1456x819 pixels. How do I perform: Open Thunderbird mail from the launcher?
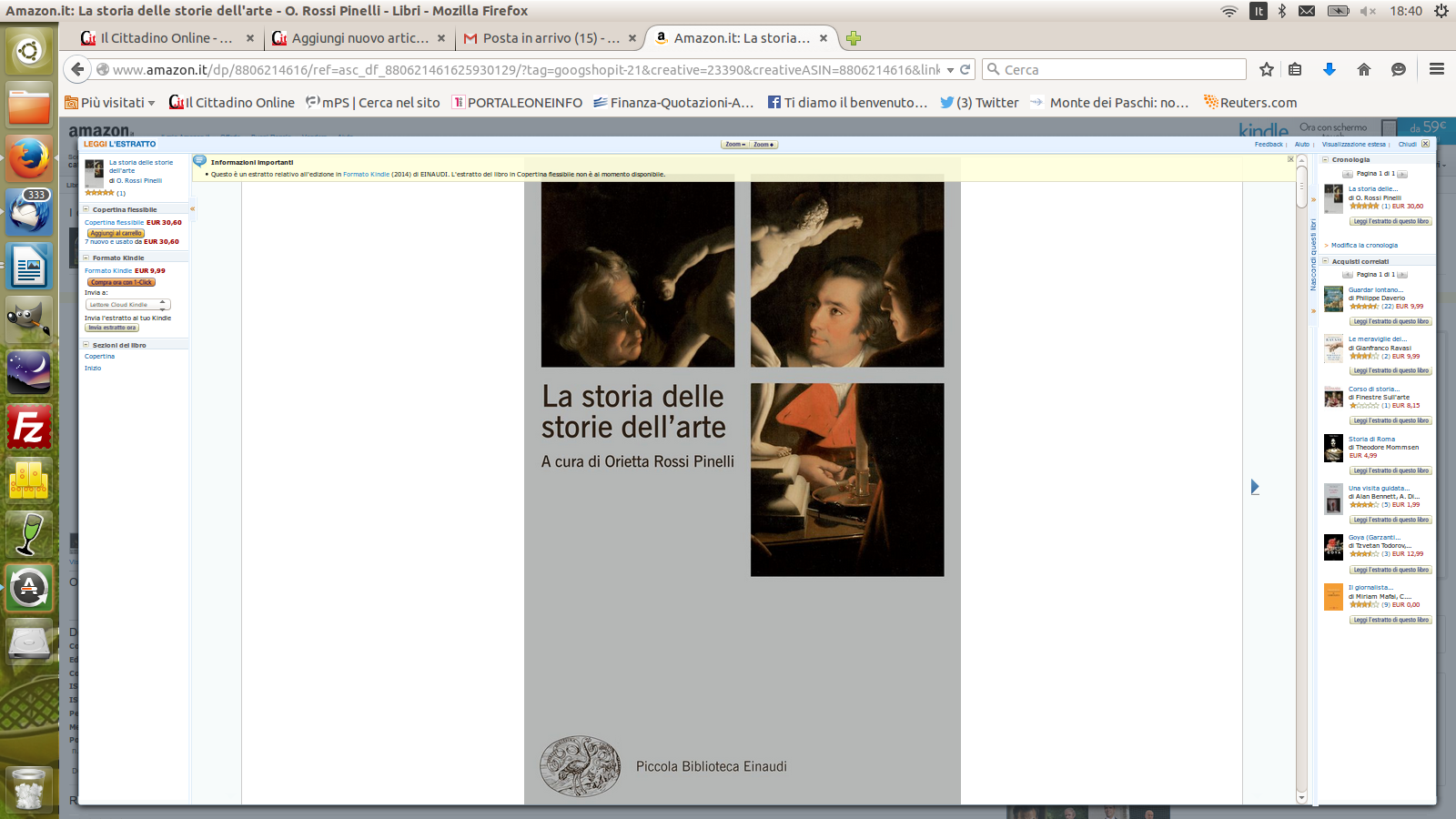[29, 212]
